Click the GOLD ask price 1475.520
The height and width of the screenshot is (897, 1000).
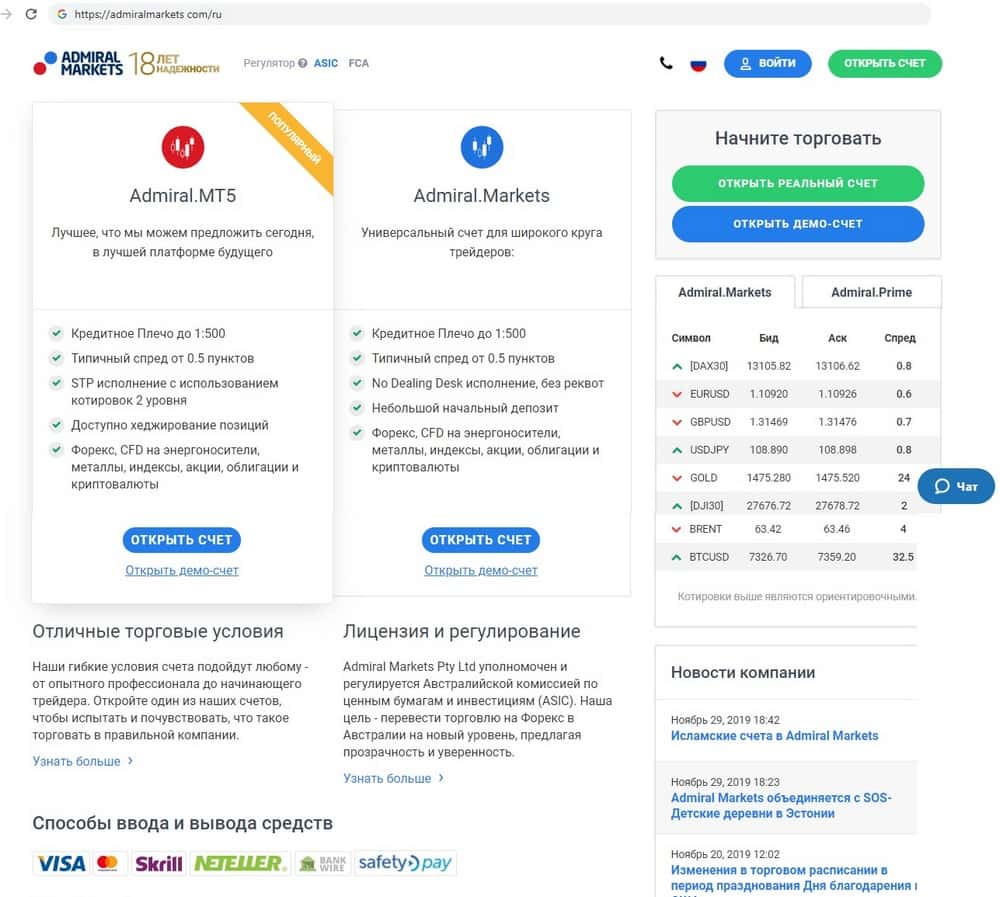(x=837, y=478)
